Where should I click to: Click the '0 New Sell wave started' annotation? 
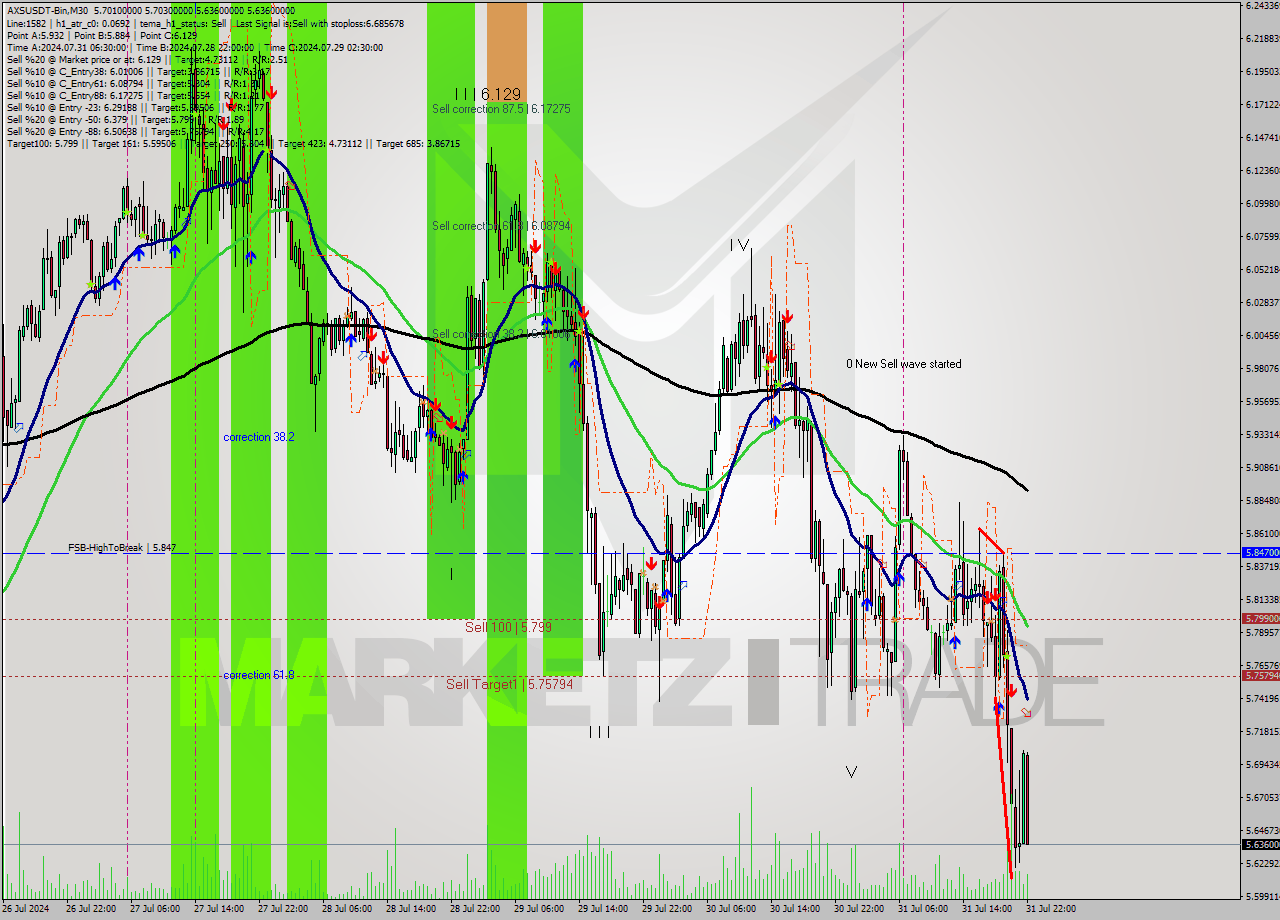[904, 364]
